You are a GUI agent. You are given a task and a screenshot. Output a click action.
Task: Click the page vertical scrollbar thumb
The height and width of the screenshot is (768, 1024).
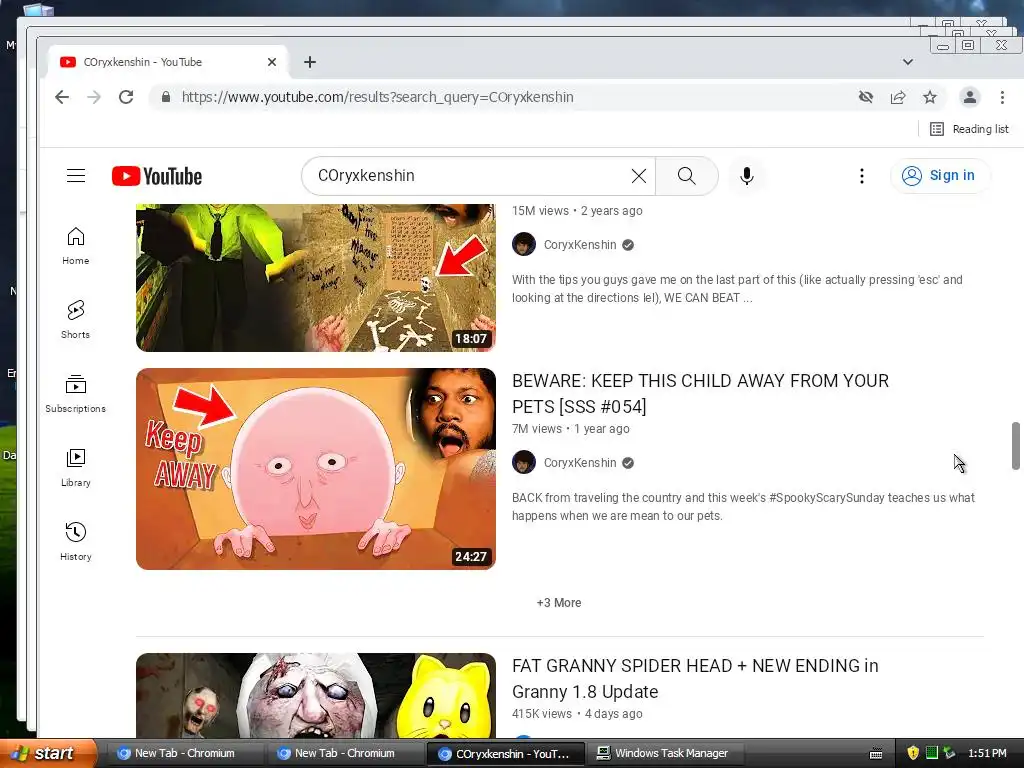click(1016, 446)
